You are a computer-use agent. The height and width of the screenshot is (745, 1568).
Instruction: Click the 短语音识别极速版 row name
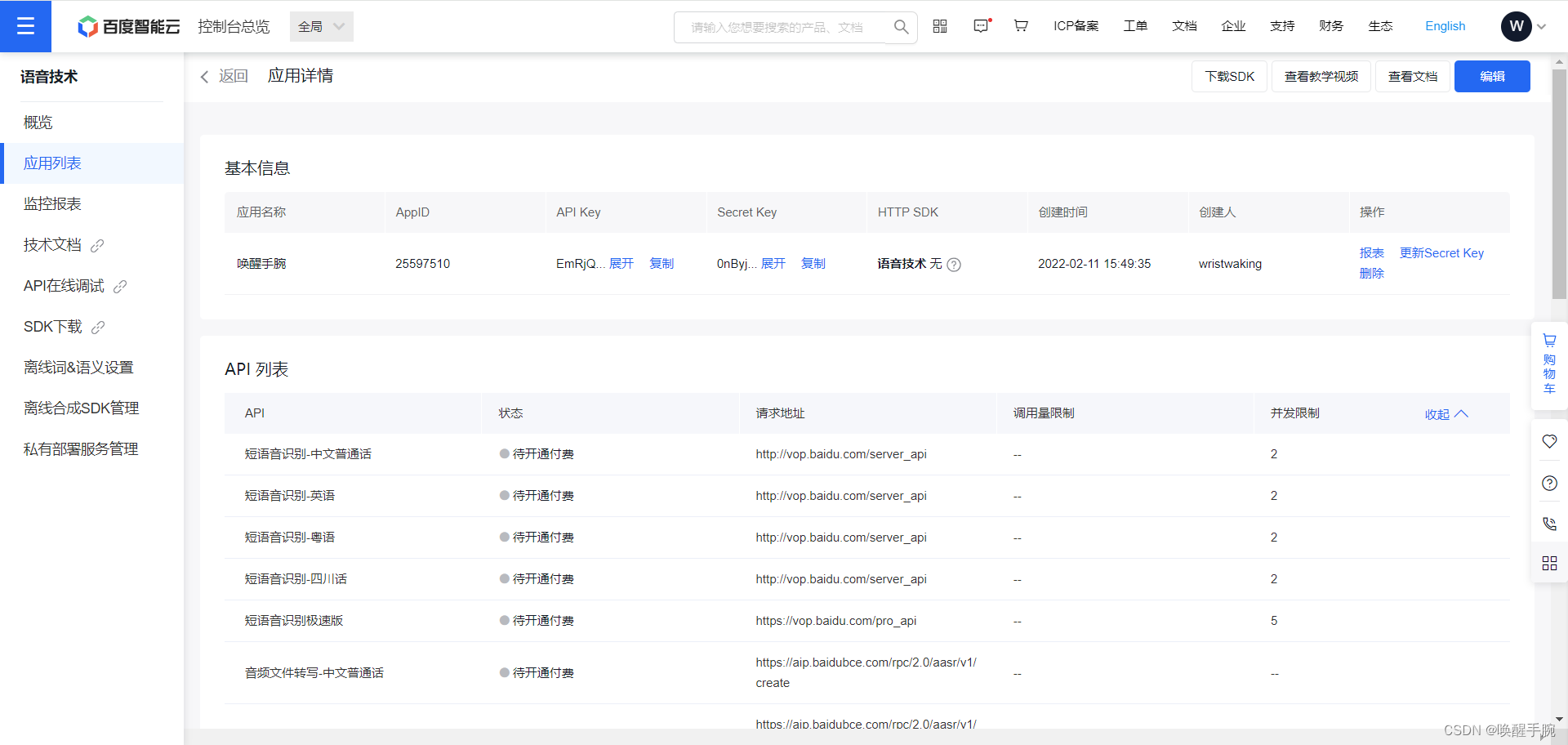[x=294, y=621]
